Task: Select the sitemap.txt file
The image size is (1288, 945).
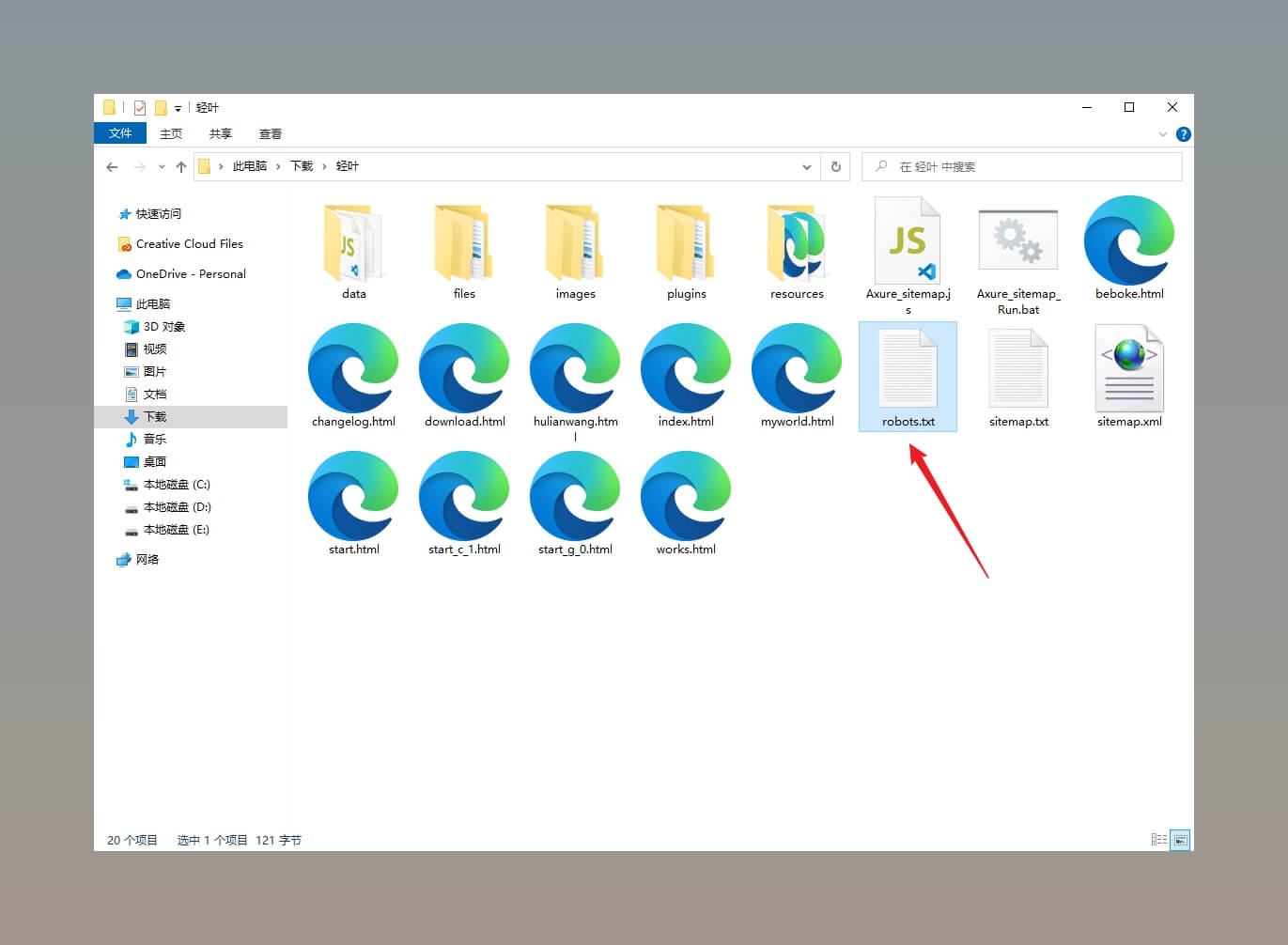Action: click(x=1018, y=377)
